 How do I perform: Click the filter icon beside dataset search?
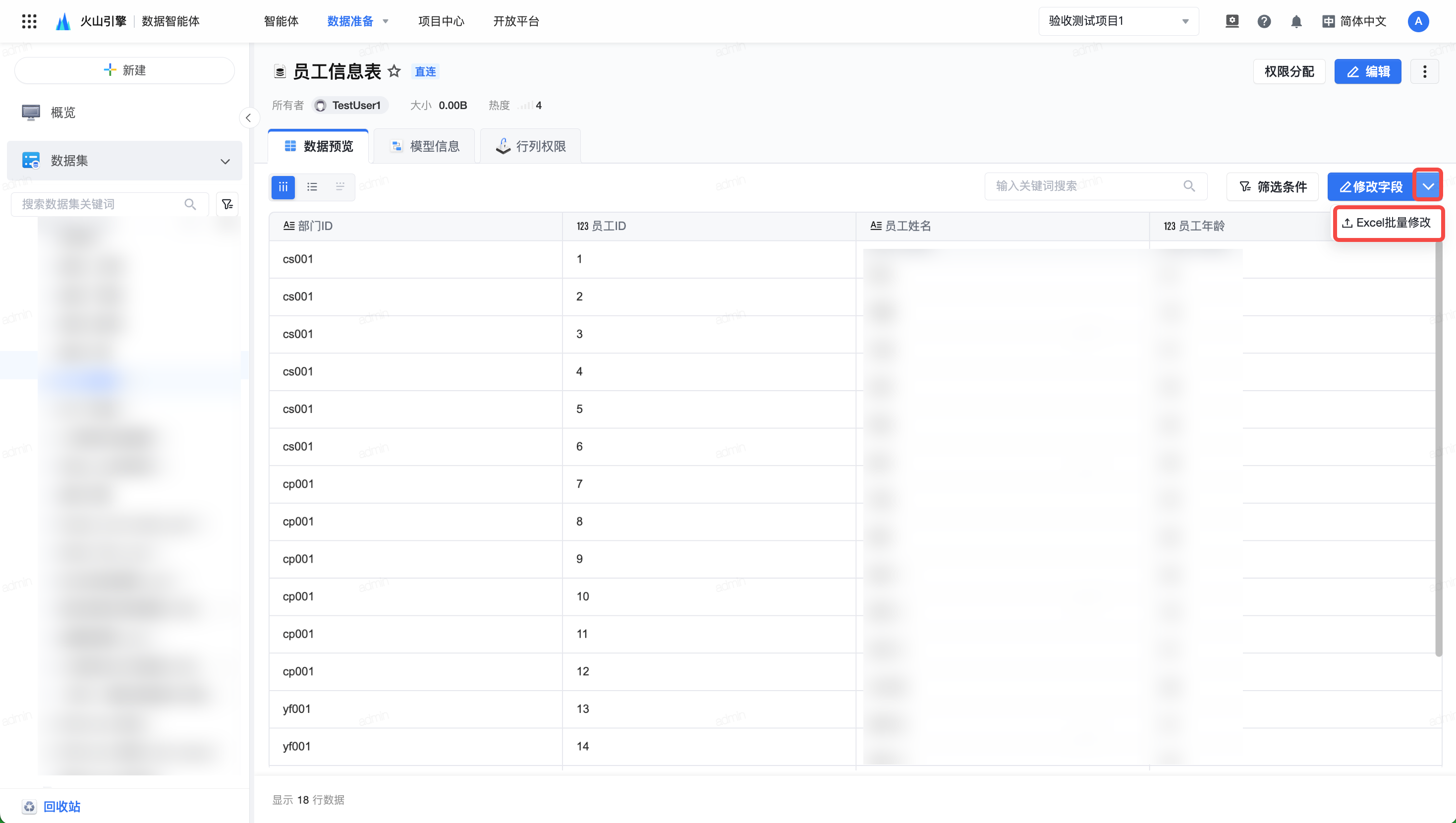click(x=227, y=204)
